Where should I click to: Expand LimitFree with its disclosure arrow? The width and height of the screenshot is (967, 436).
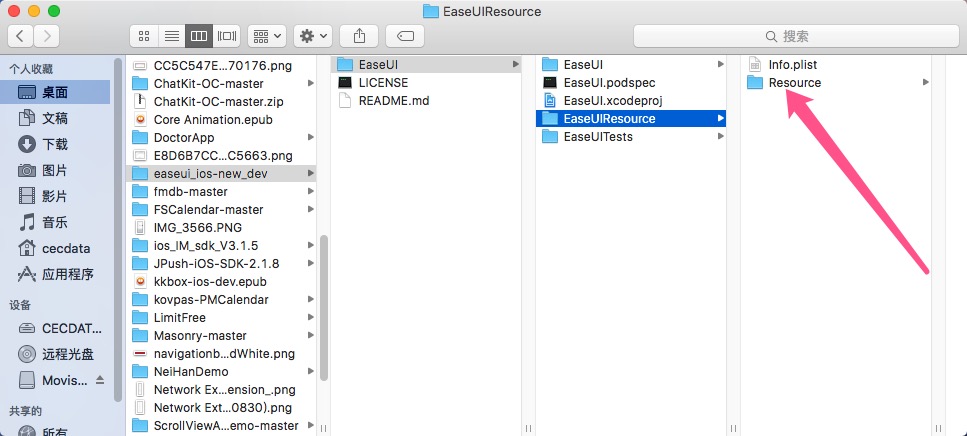[311, 318]
